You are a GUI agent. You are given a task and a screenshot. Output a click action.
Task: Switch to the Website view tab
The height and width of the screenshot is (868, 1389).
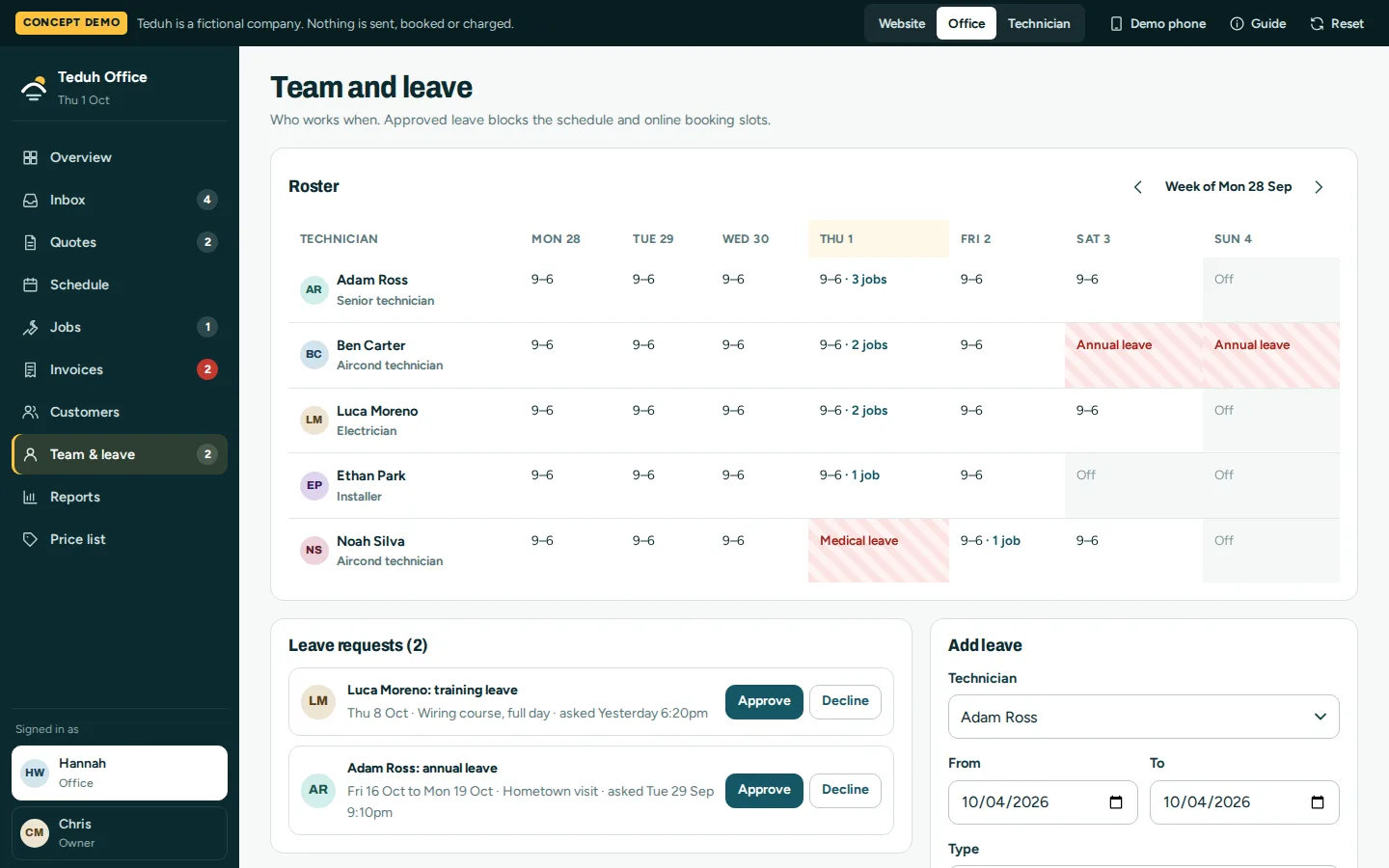click(x=902, y=23)
